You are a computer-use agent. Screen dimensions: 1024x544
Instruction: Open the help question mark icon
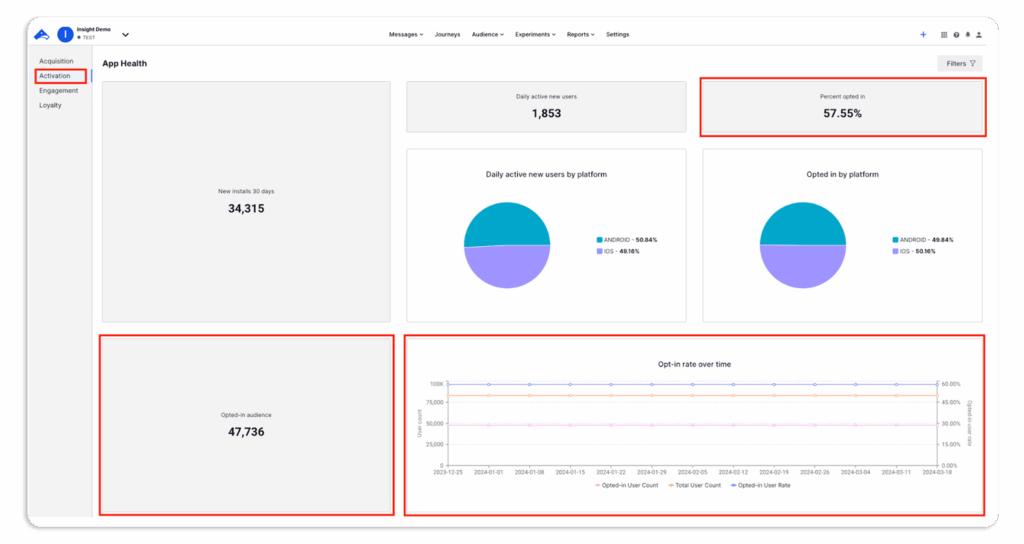pos(956,35)
